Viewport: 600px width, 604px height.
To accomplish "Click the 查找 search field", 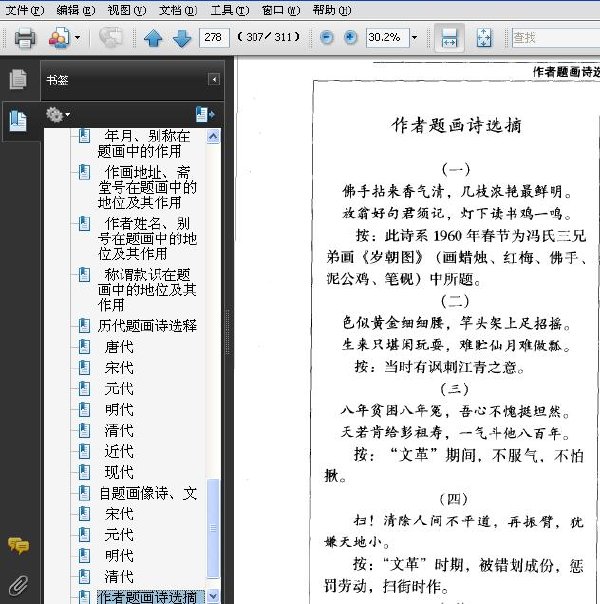I will point(556,37).
